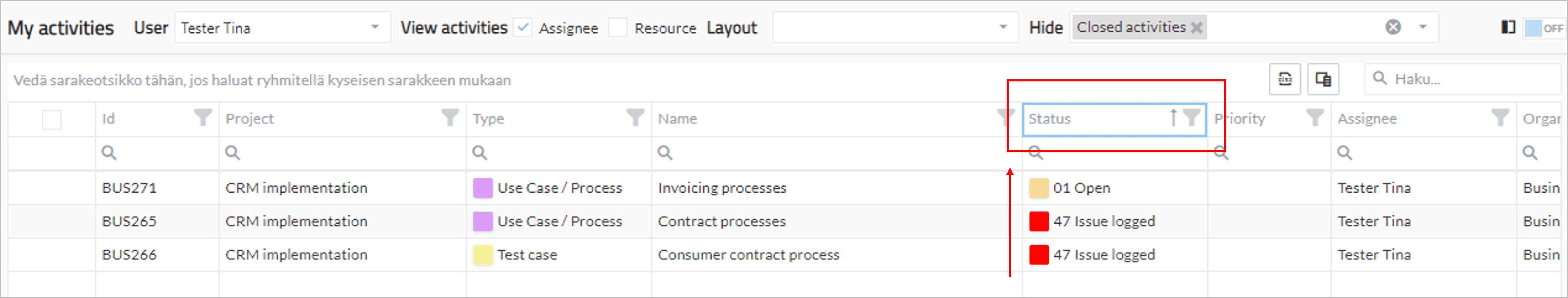Switch the OFF toggle on
This screenshot has height=298, width=1568.
point(1544,28)
